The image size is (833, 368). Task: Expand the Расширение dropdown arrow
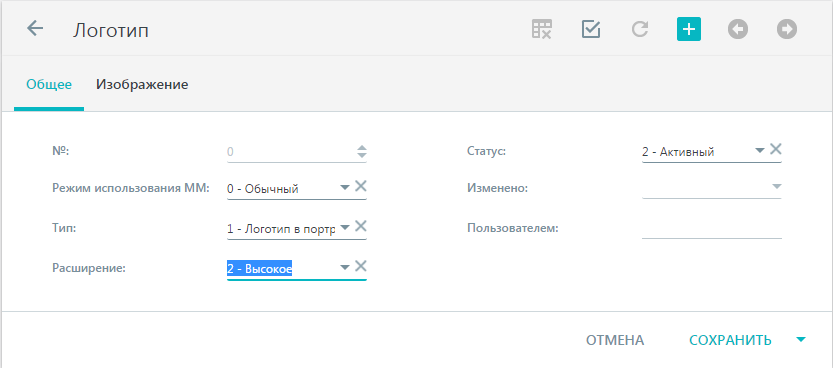(345, 267)
